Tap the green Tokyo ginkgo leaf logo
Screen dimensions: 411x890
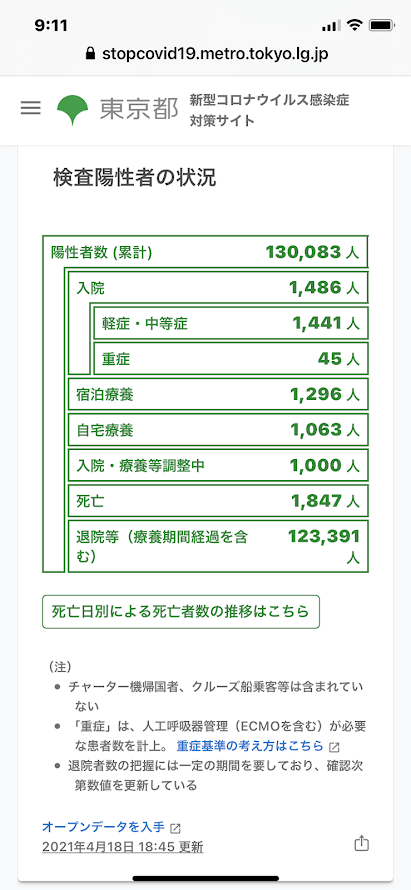click(73, 110)
